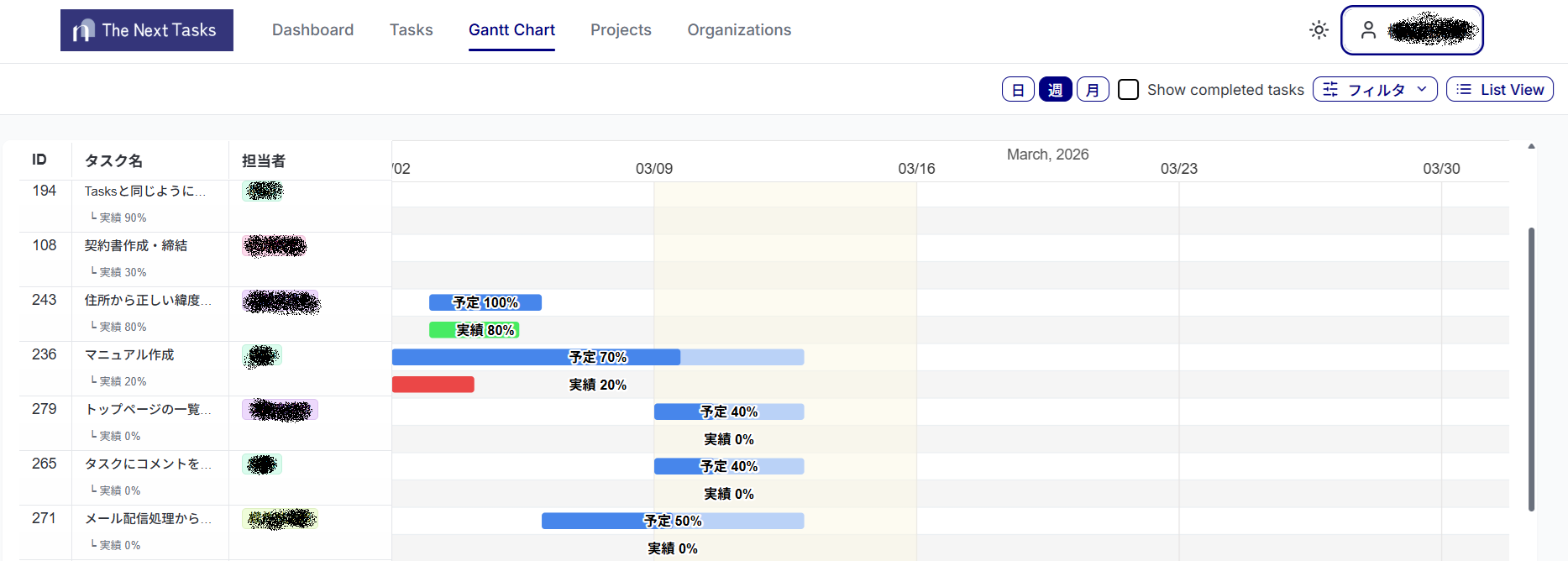The image size is (1568, 561).
Task: Click the タスク名 column header
Action: pos(113,160)
